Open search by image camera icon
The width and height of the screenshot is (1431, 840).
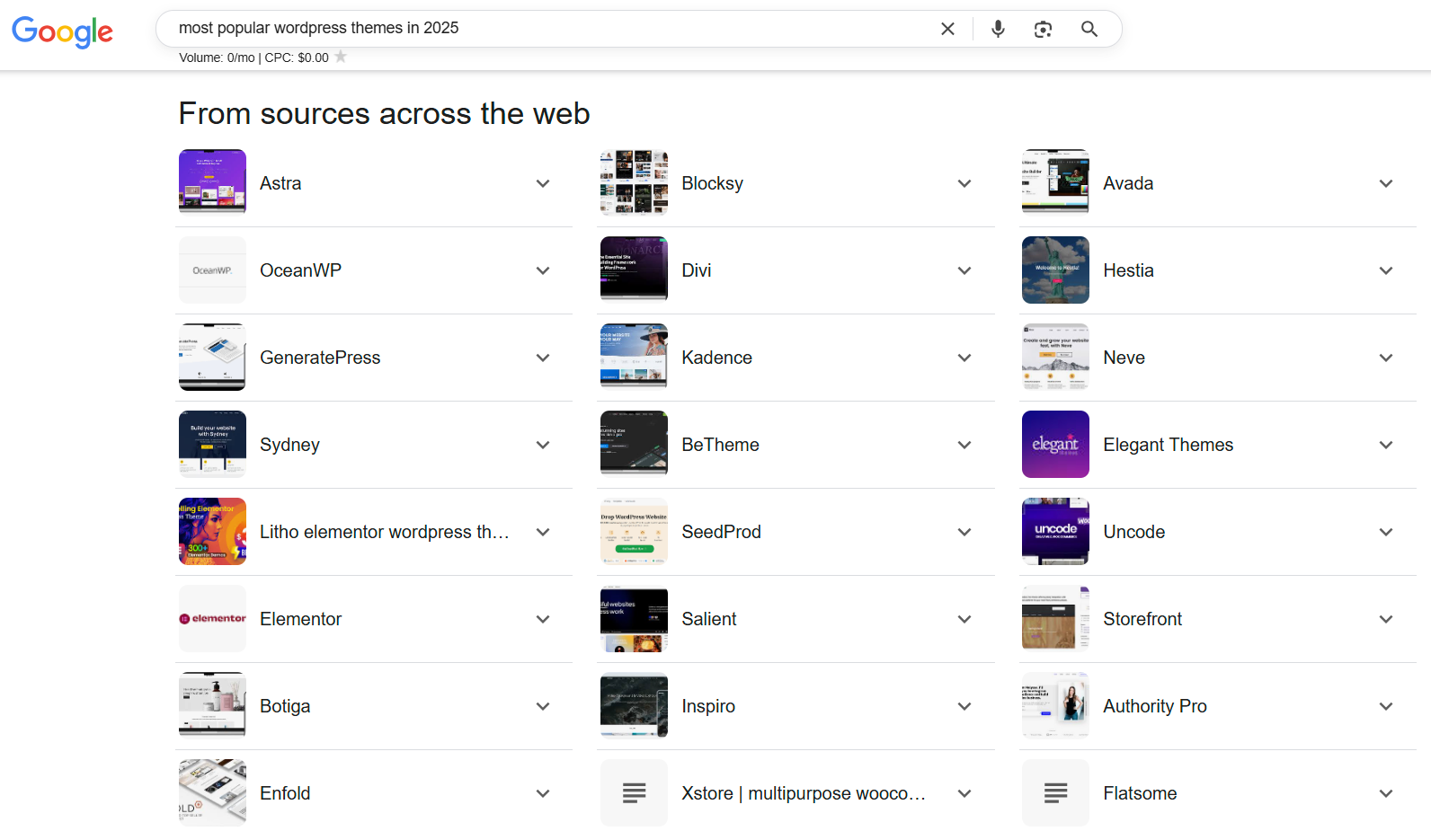point(1043,29)
